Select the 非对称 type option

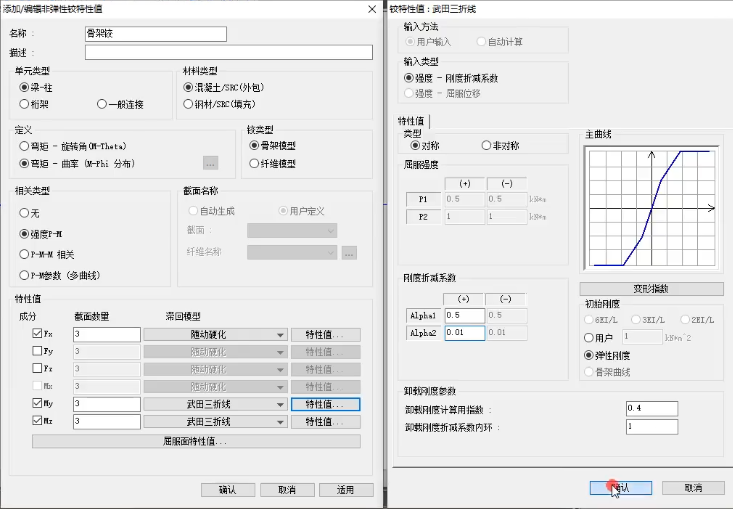pos(487,146)
